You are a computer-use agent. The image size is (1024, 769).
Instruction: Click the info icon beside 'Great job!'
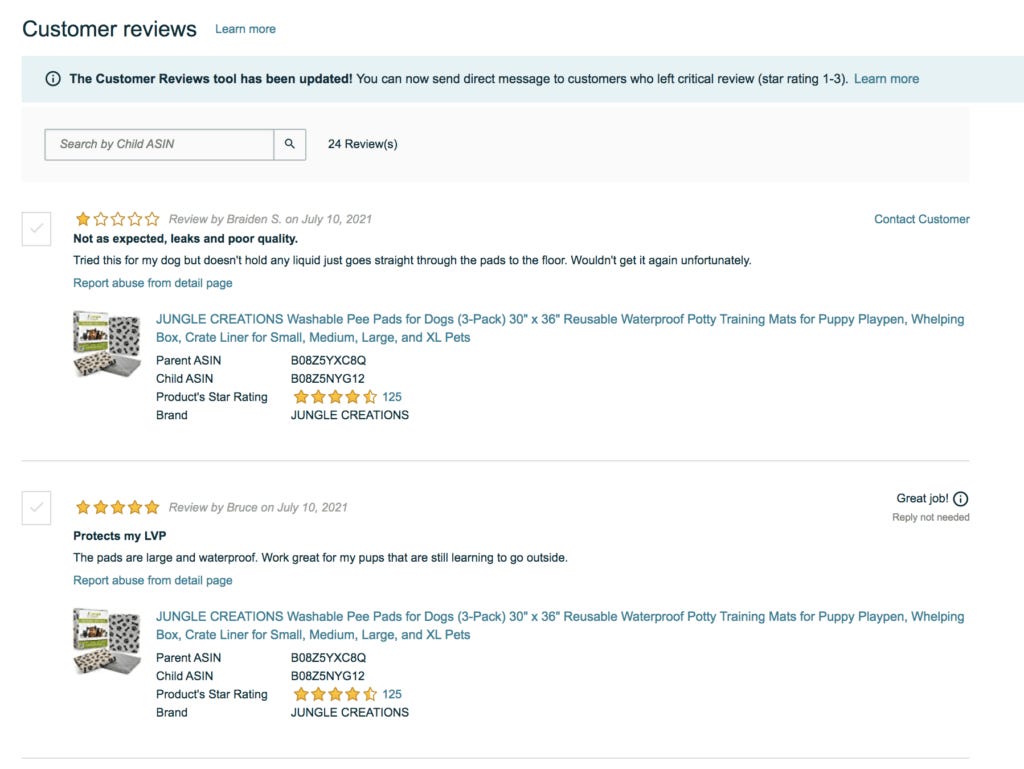(x=960, y=498)
